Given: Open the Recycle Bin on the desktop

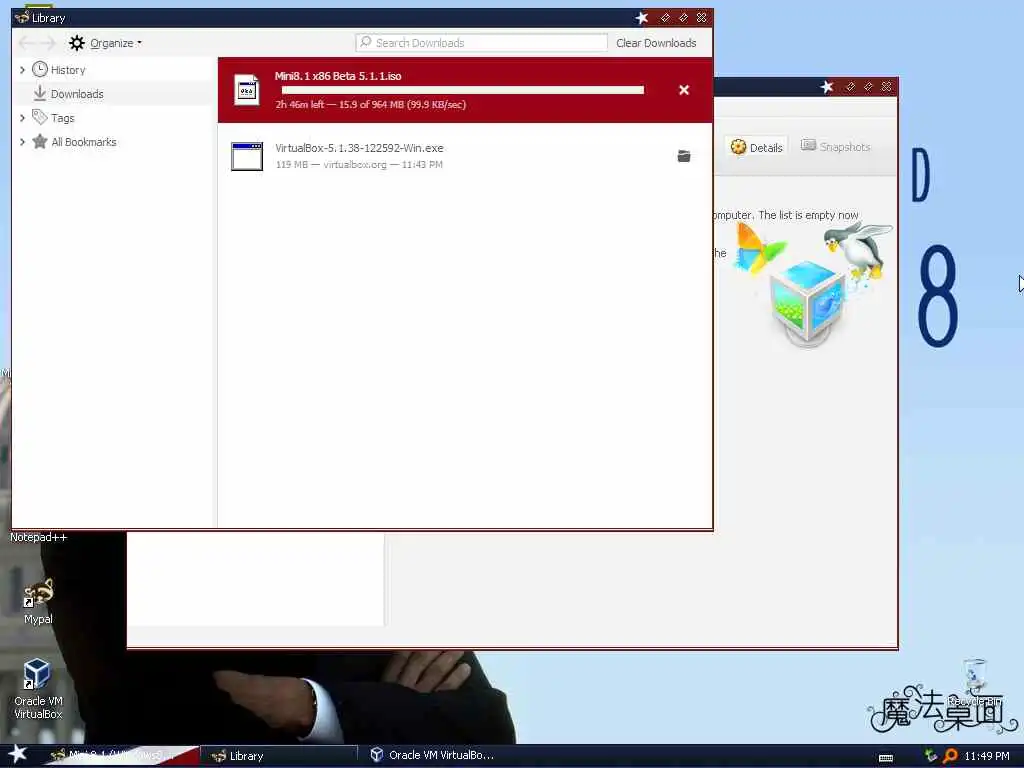Looking at the screenshot, I should (x=974, y=682).
